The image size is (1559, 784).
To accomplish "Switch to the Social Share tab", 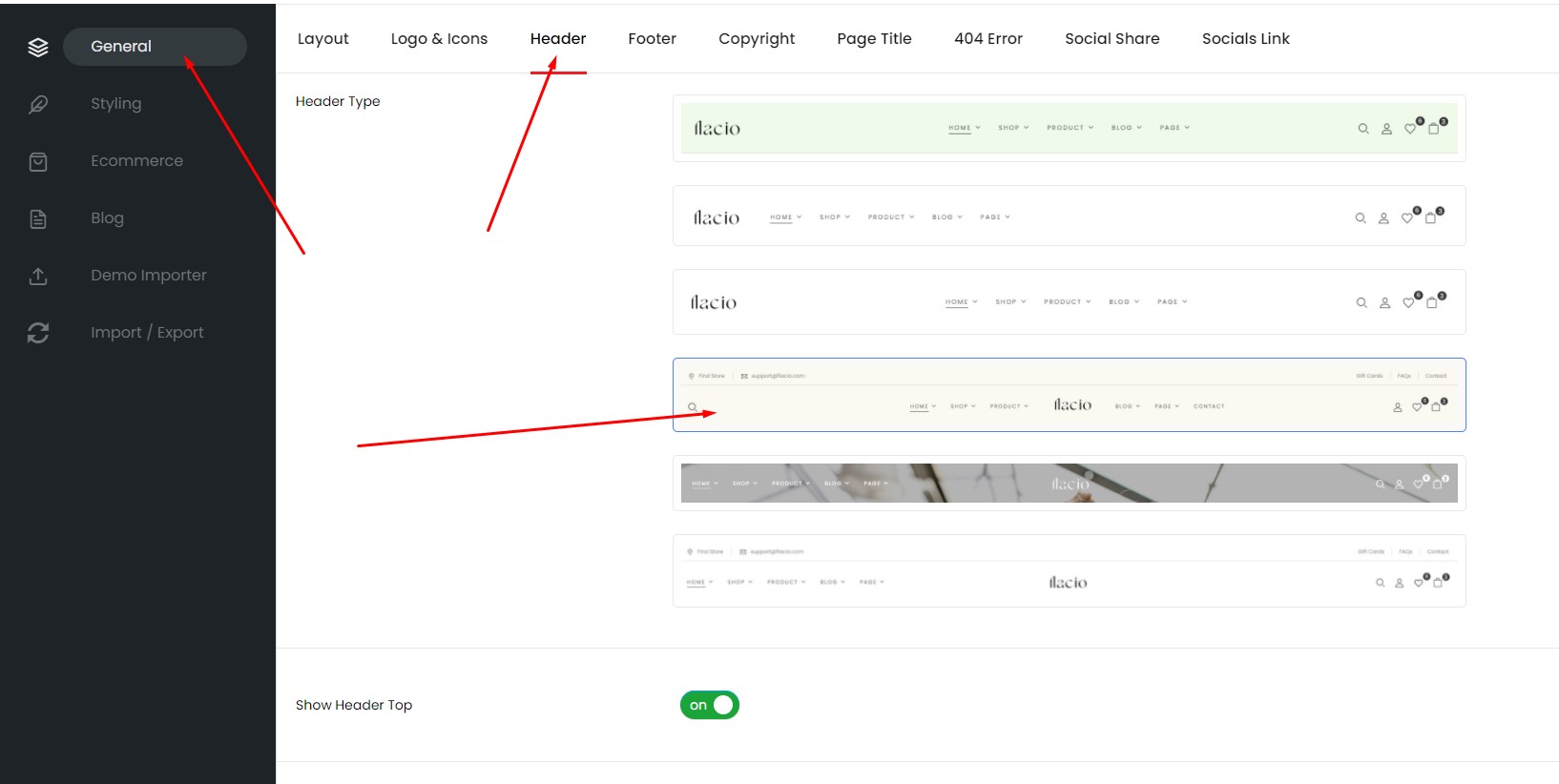I will pos(1112,38).
